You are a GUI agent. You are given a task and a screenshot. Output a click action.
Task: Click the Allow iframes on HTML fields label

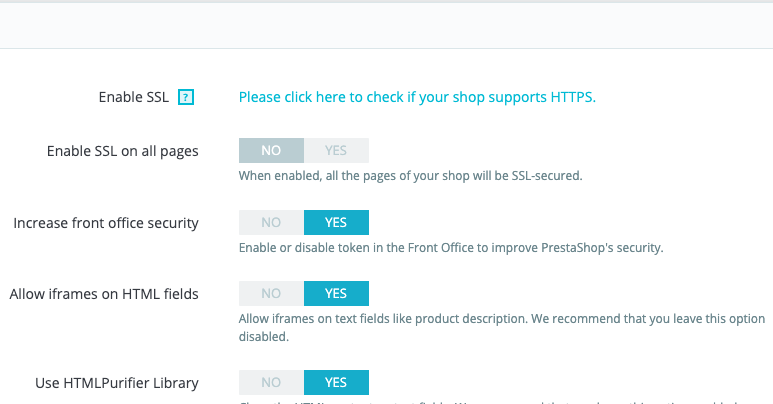pyautogui.click(x=104, y=294)
